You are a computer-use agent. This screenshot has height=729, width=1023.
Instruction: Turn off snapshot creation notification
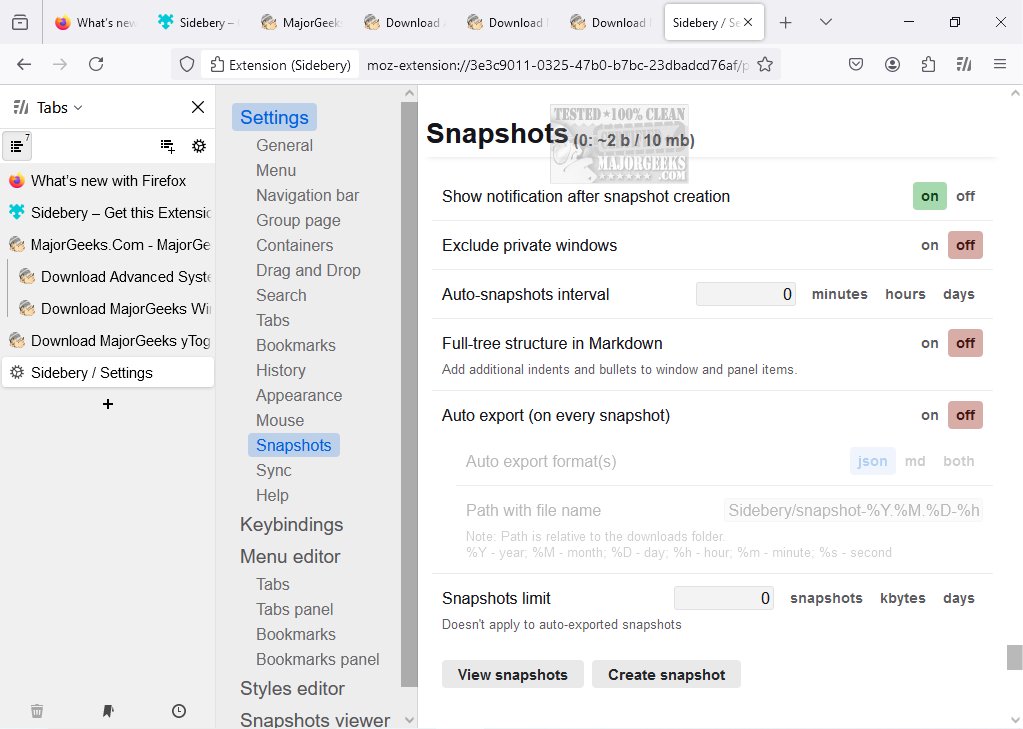(965, 196)
